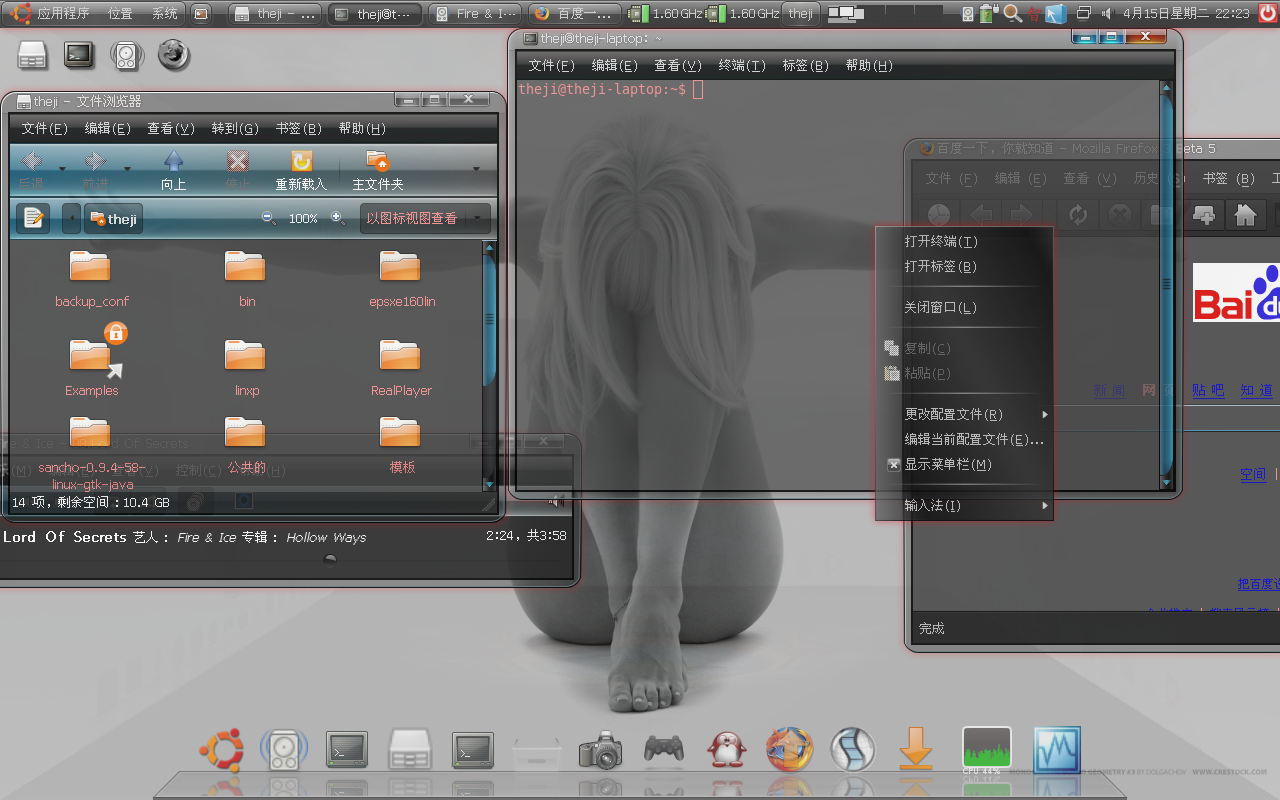
Task: Expand 输入法 submenu in context menu
Action: click(964, 505)
